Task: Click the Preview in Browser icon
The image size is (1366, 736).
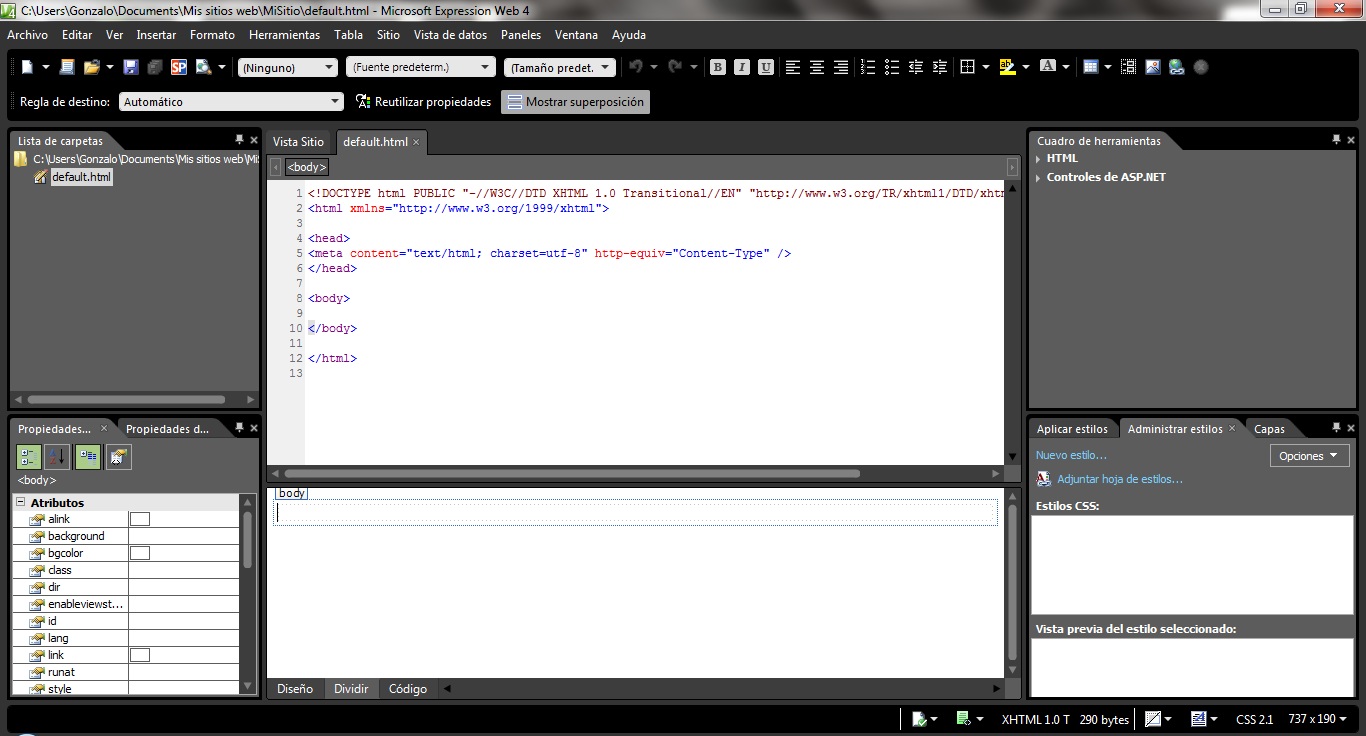Action: (x=203, y=67)
